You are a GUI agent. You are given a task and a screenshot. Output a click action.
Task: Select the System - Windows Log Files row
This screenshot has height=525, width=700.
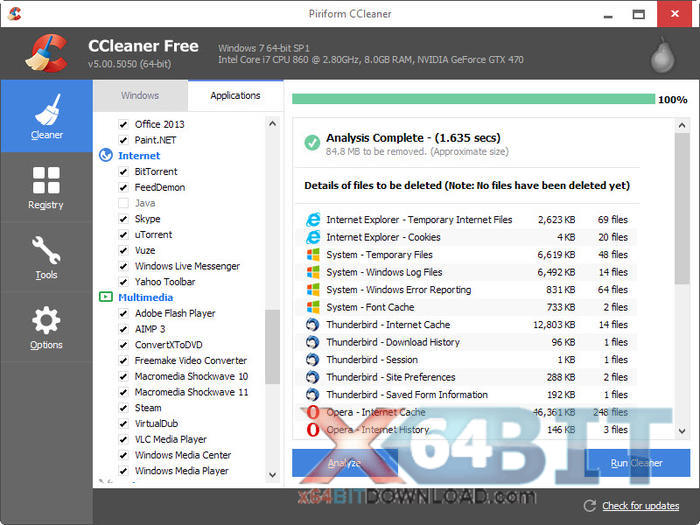[x=467, y=272]
